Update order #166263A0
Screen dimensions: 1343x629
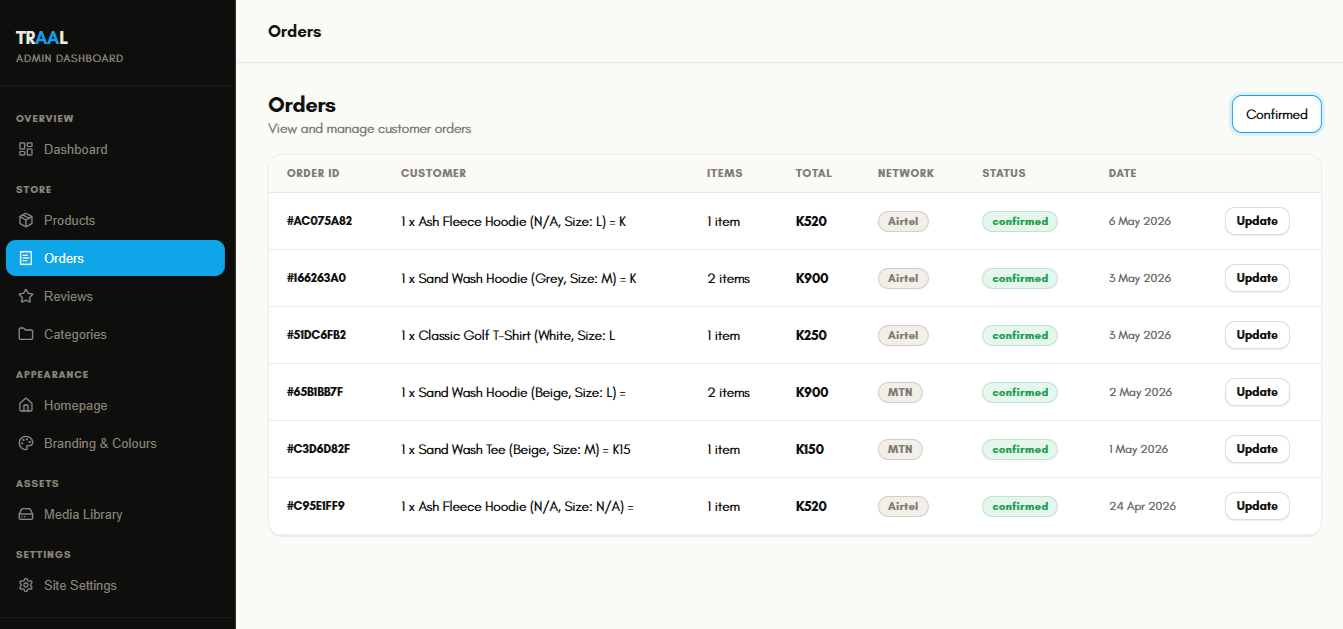point(1257,278)
